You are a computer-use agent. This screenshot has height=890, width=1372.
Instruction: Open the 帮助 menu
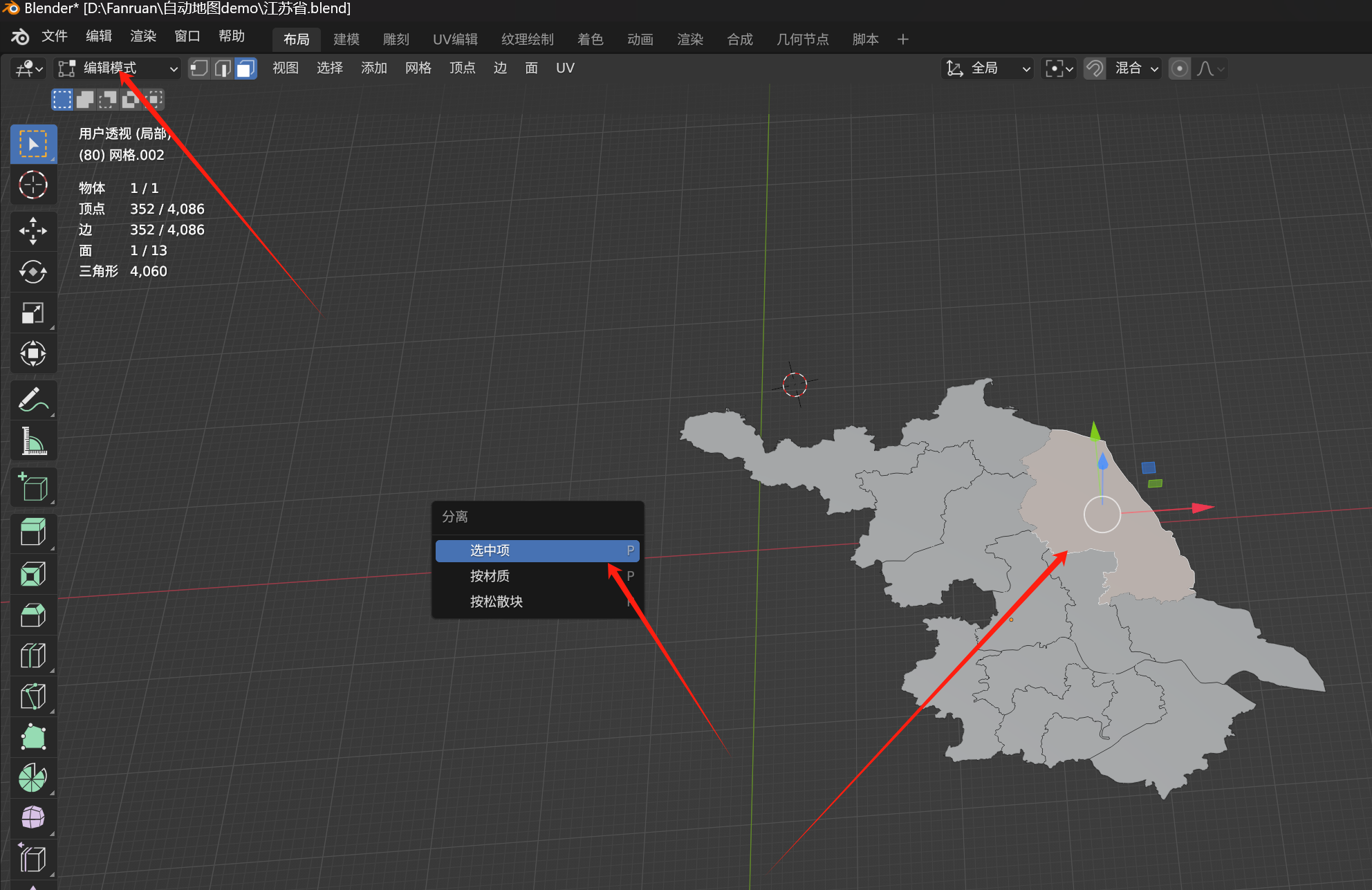[232, 36]
